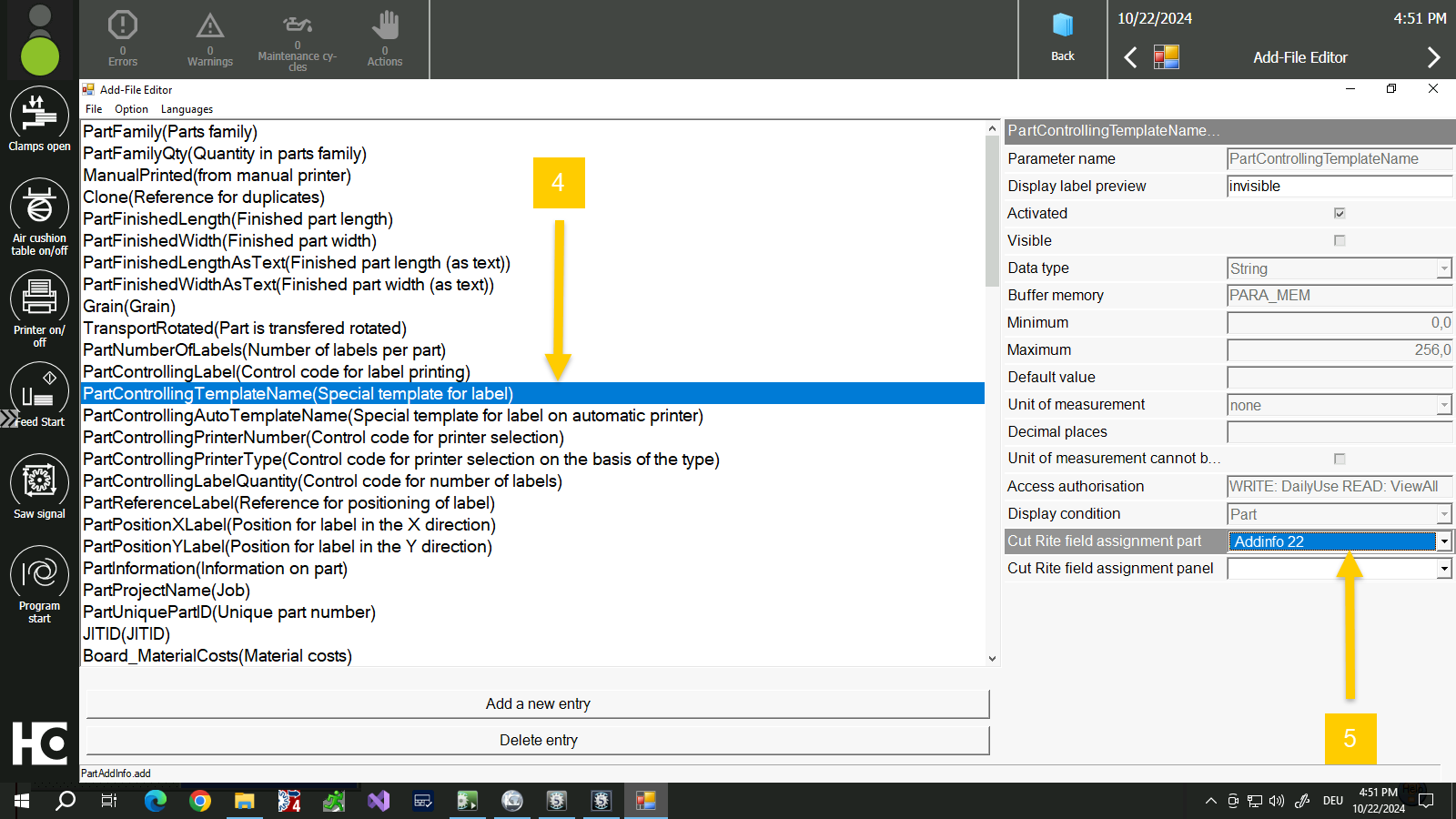This screenshot has height=819, width=1456.
Task: Toggle the Printer on/off icon
Action: [39, 298]
